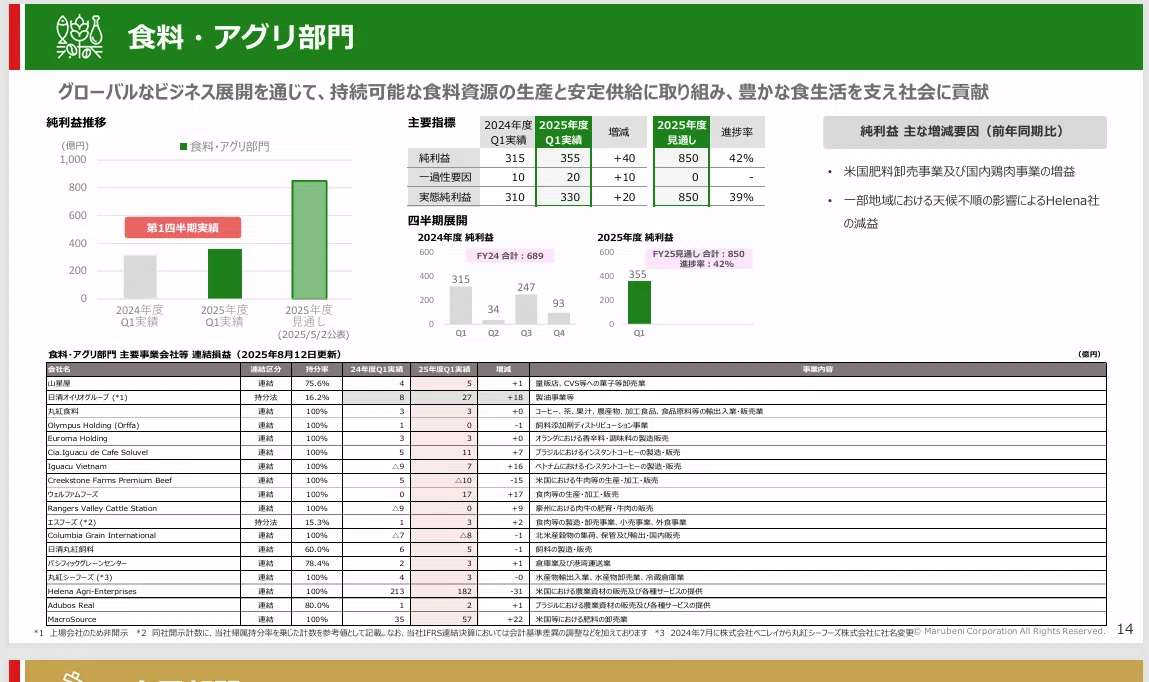1149x682 pixels.
Task: Click the 持分法 cell in 日清オイリオグループ row
Action: click(265, 397)
